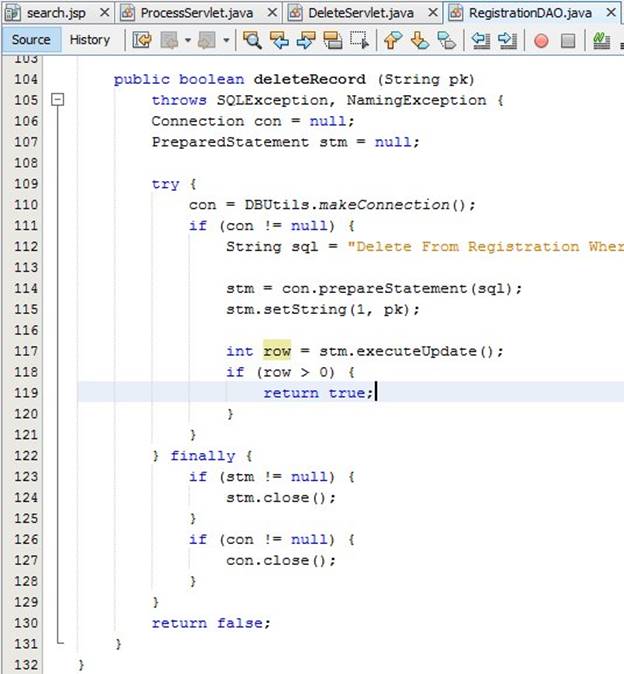
Task: Click the SRC icon on the search.jsp tab
Action: click(x=12, y=13)
